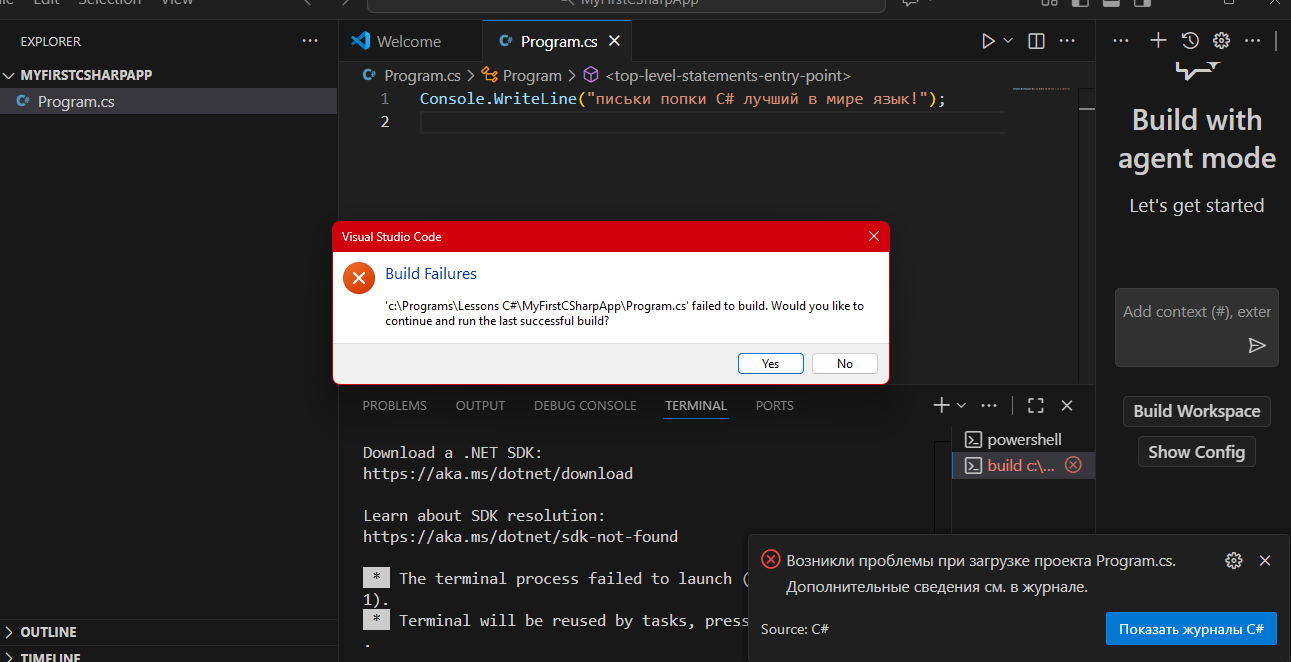Send the chat message arrow

1257,345
